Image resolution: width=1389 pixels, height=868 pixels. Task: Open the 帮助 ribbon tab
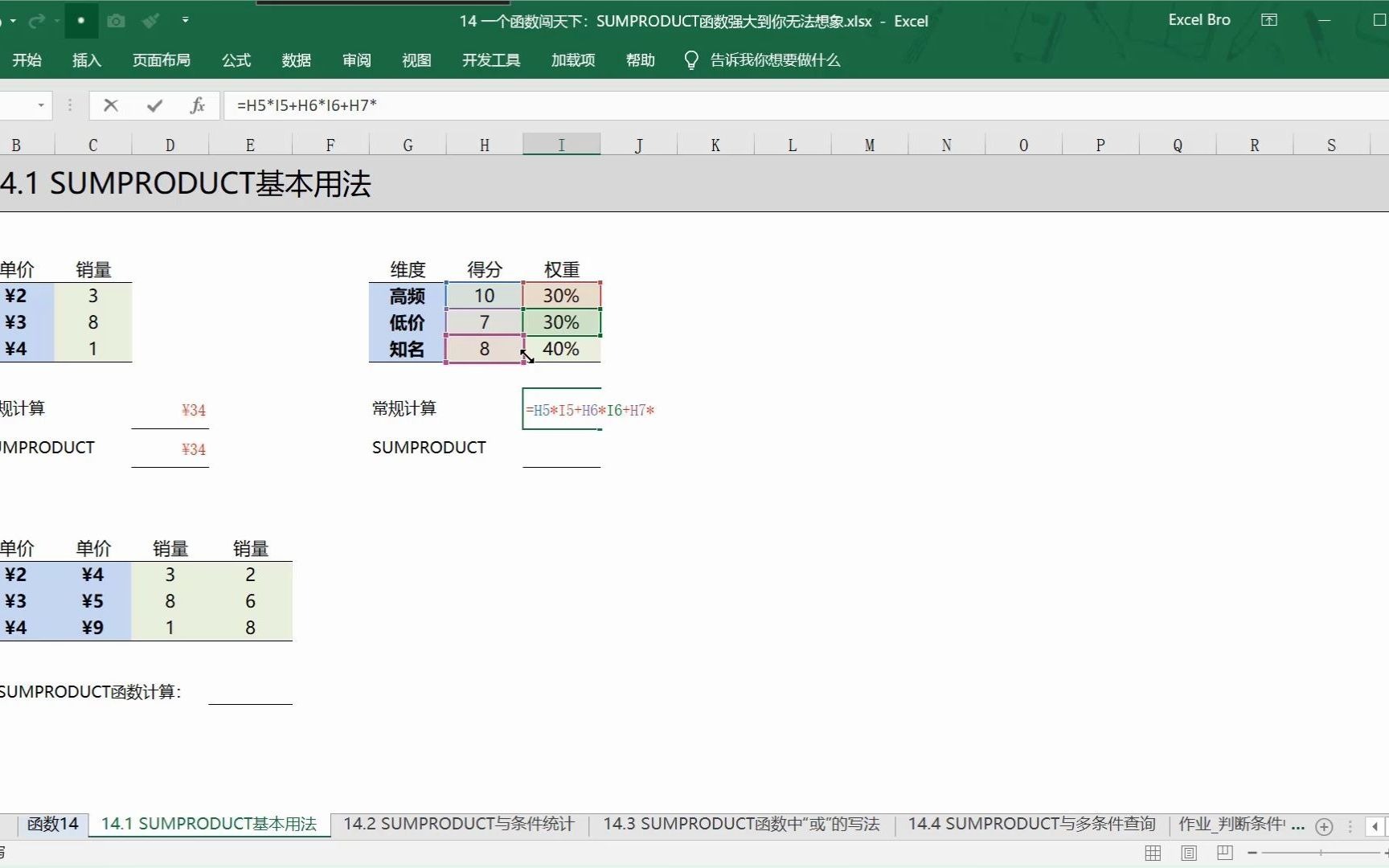tap(641, 60)
